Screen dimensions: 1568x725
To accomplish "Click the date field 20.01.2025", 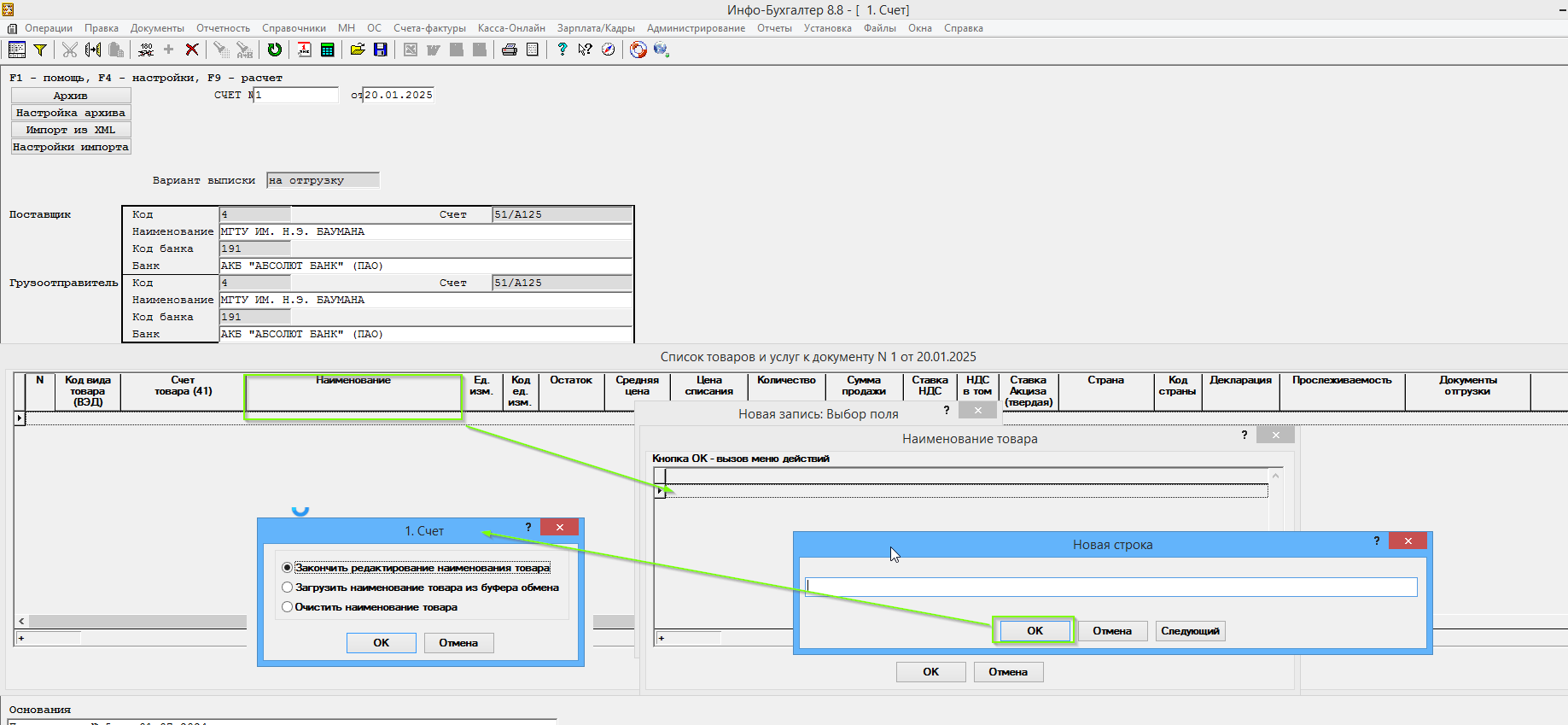I will [x=399, y=95].
